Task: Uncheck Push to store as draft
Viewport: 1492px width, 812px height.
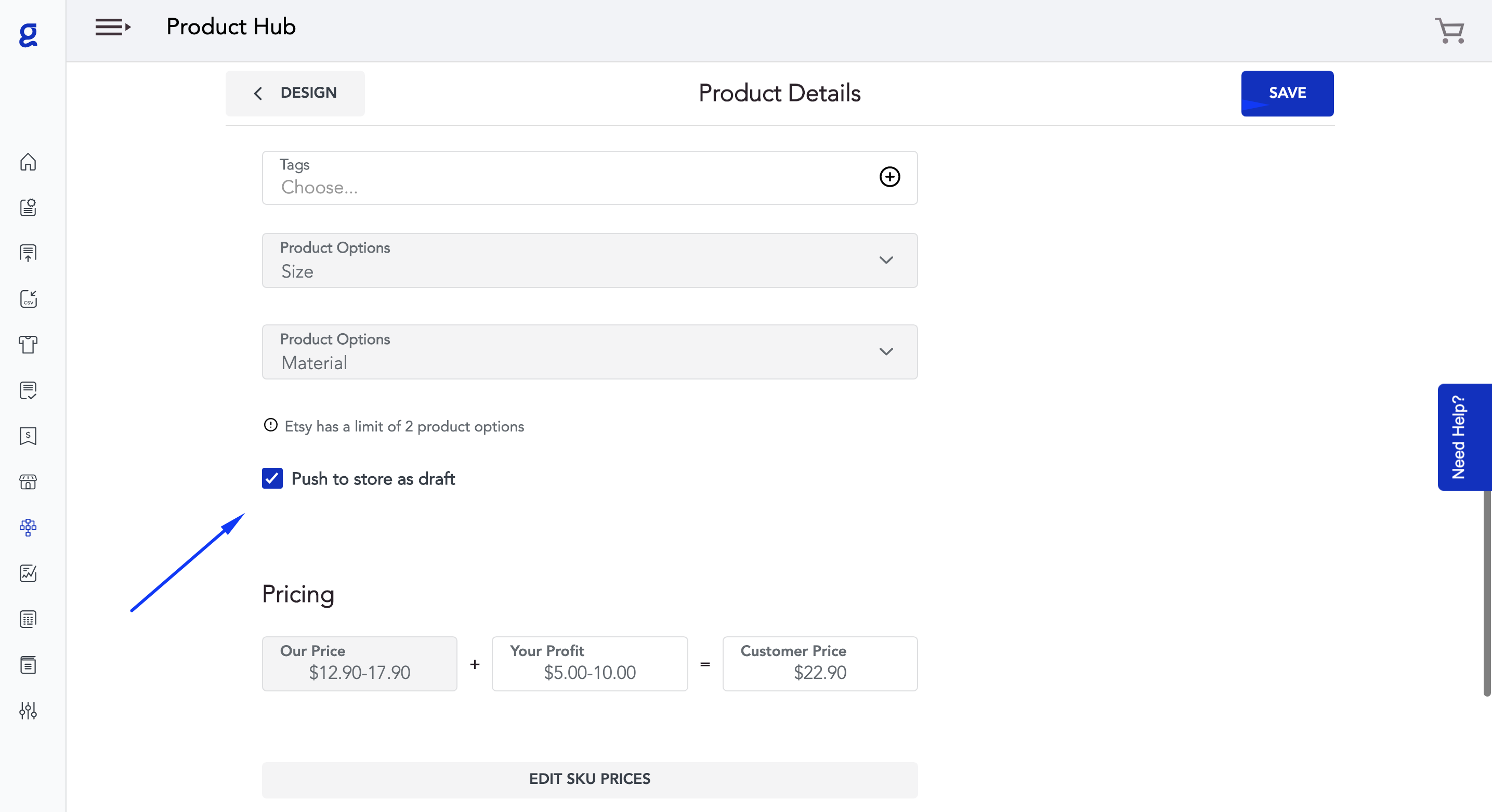Action: tap(272, 478)
